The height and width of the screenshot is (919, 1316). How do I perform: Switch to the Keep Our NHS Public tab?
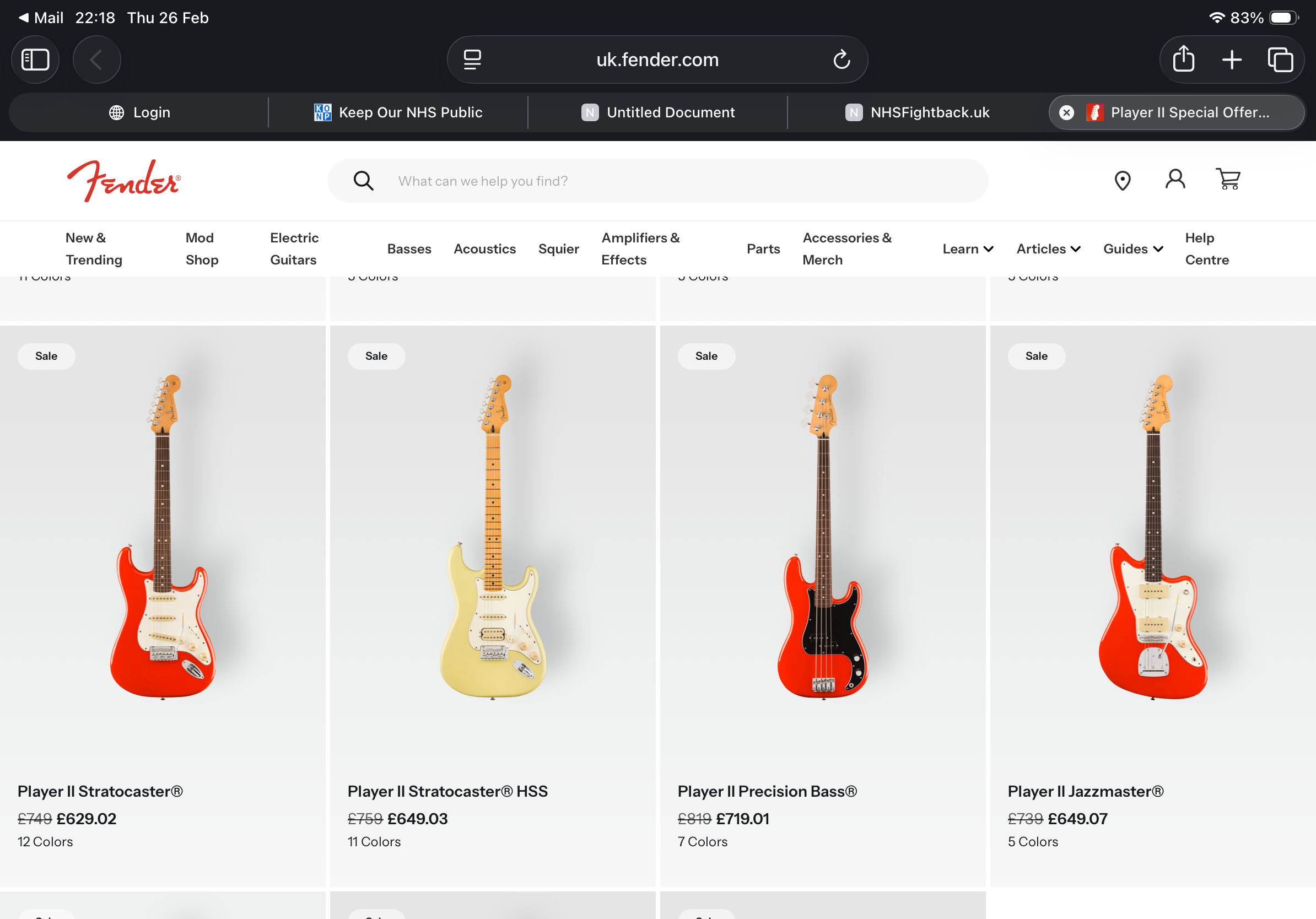(x=398, y=112)
